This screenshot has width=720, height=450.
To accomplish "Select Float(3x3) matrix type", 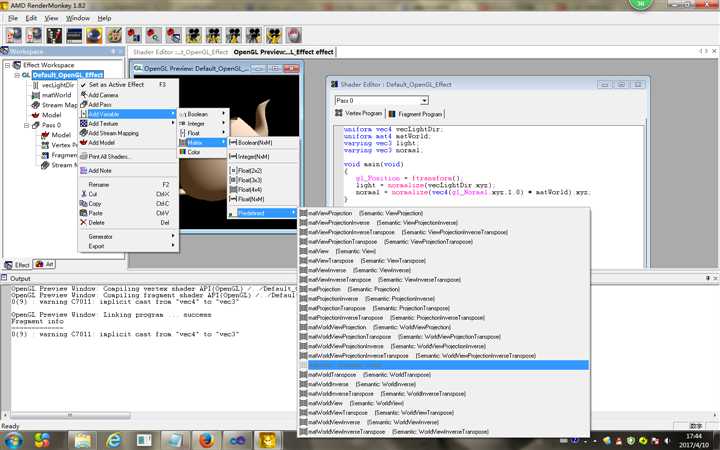I will [264, 180].
